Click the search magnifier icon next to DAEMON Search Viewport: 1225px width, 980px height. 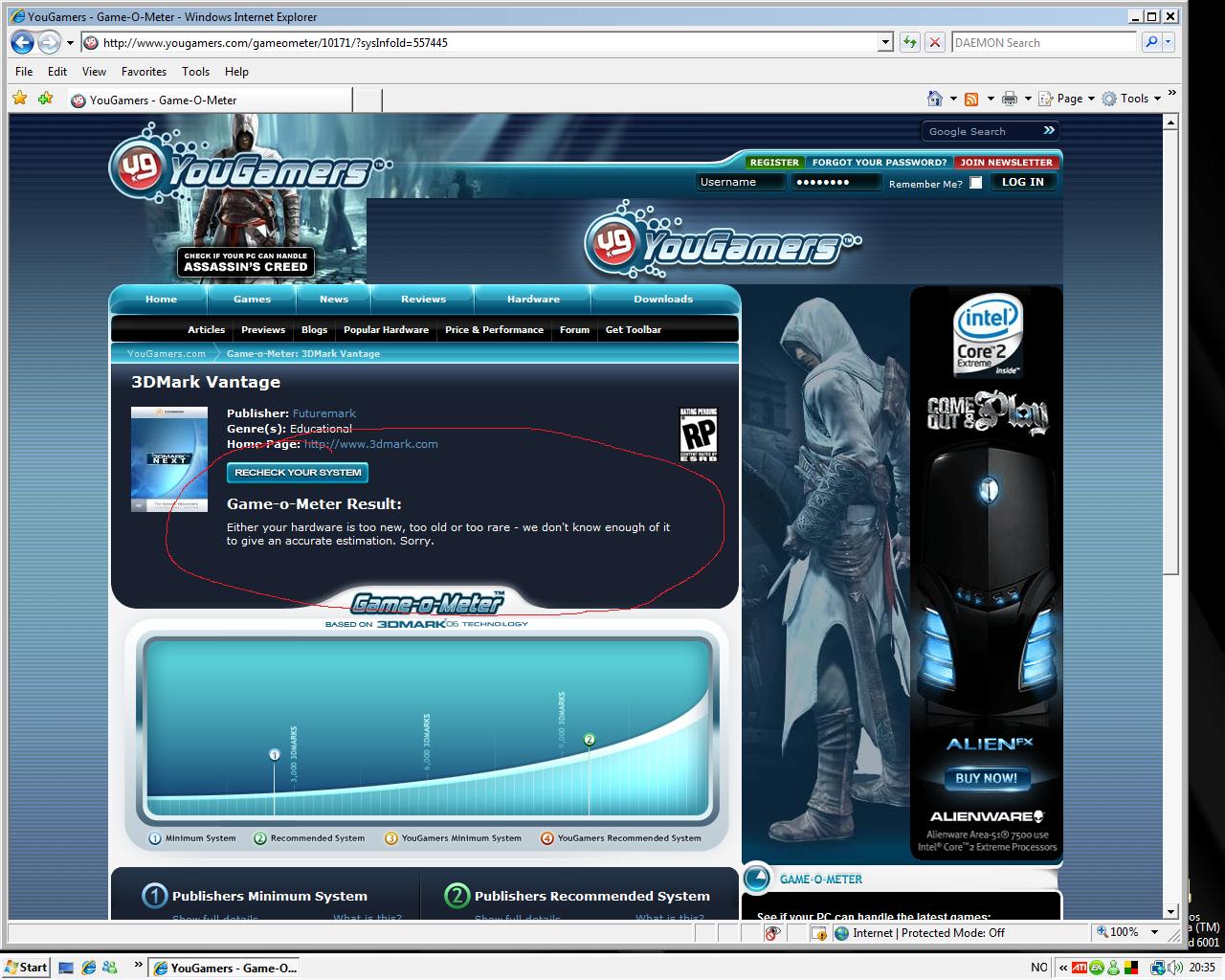point(1151,42)
